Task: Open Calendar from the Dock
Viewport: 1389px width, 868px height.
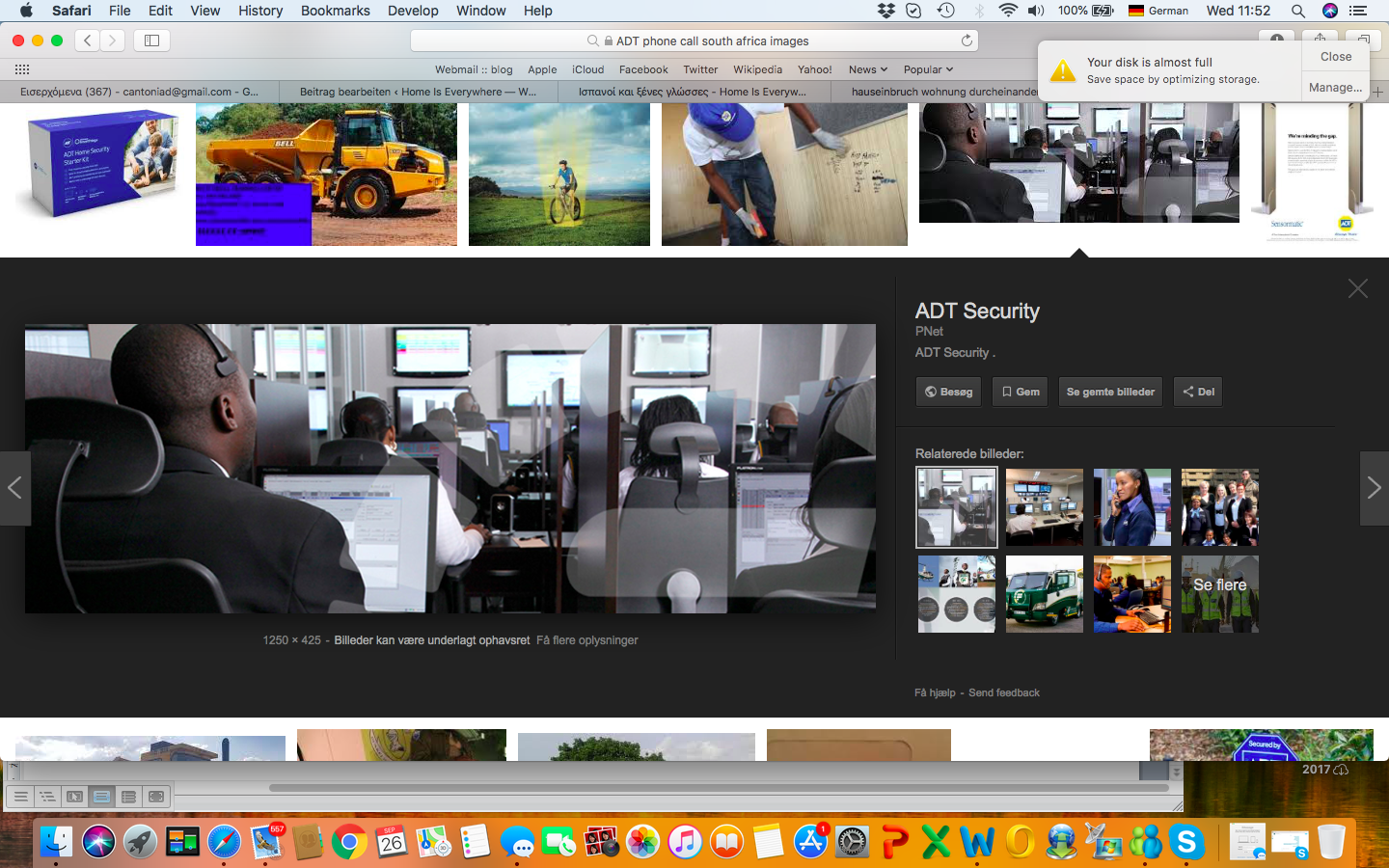Action: click(x=391, y=842)
